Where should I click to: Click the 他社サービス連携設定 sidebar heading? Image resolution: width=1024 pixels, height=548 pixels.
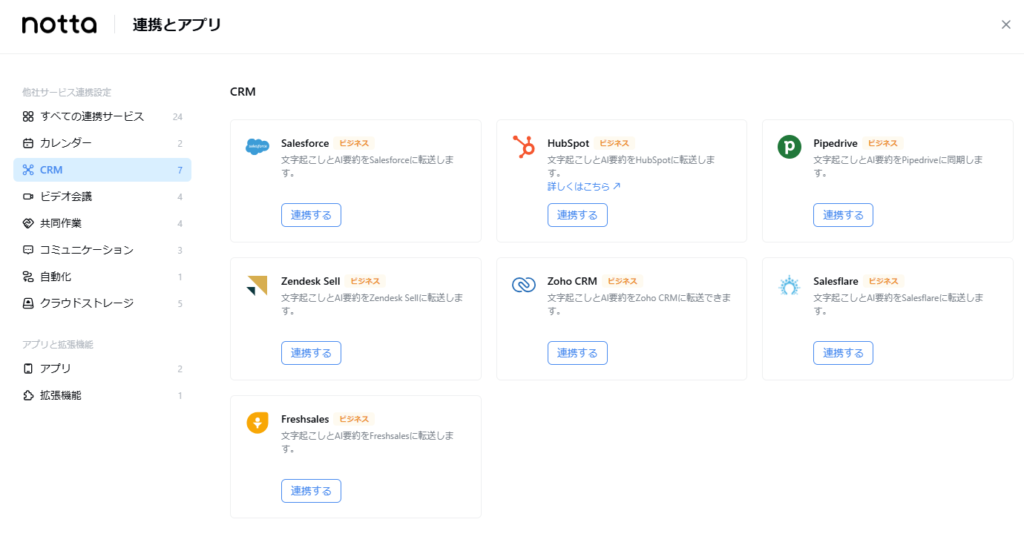67,92
